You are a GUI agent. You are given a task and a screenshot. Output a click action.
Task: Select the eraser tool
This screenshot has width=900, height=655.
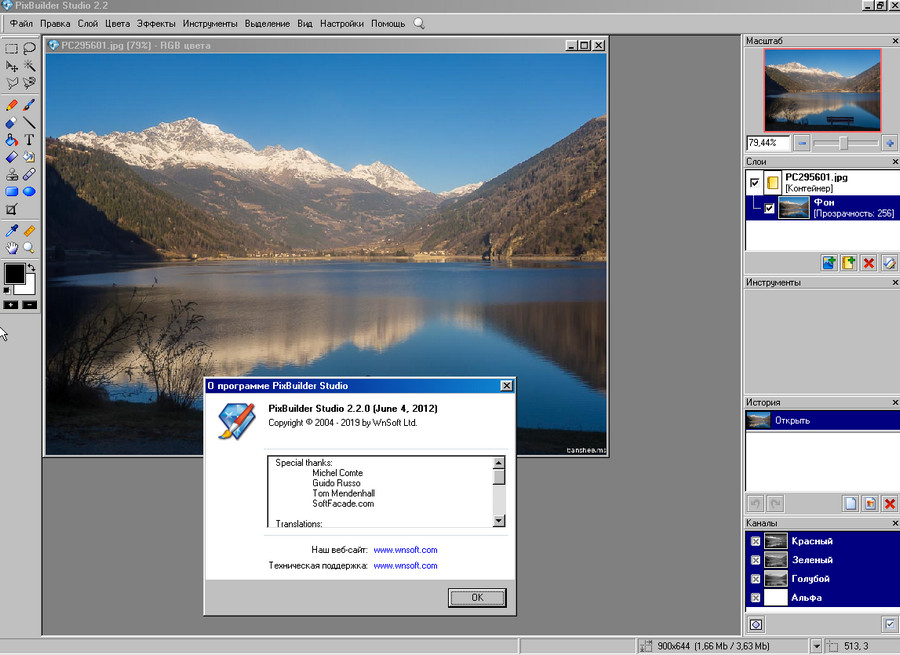coord(11,122)
